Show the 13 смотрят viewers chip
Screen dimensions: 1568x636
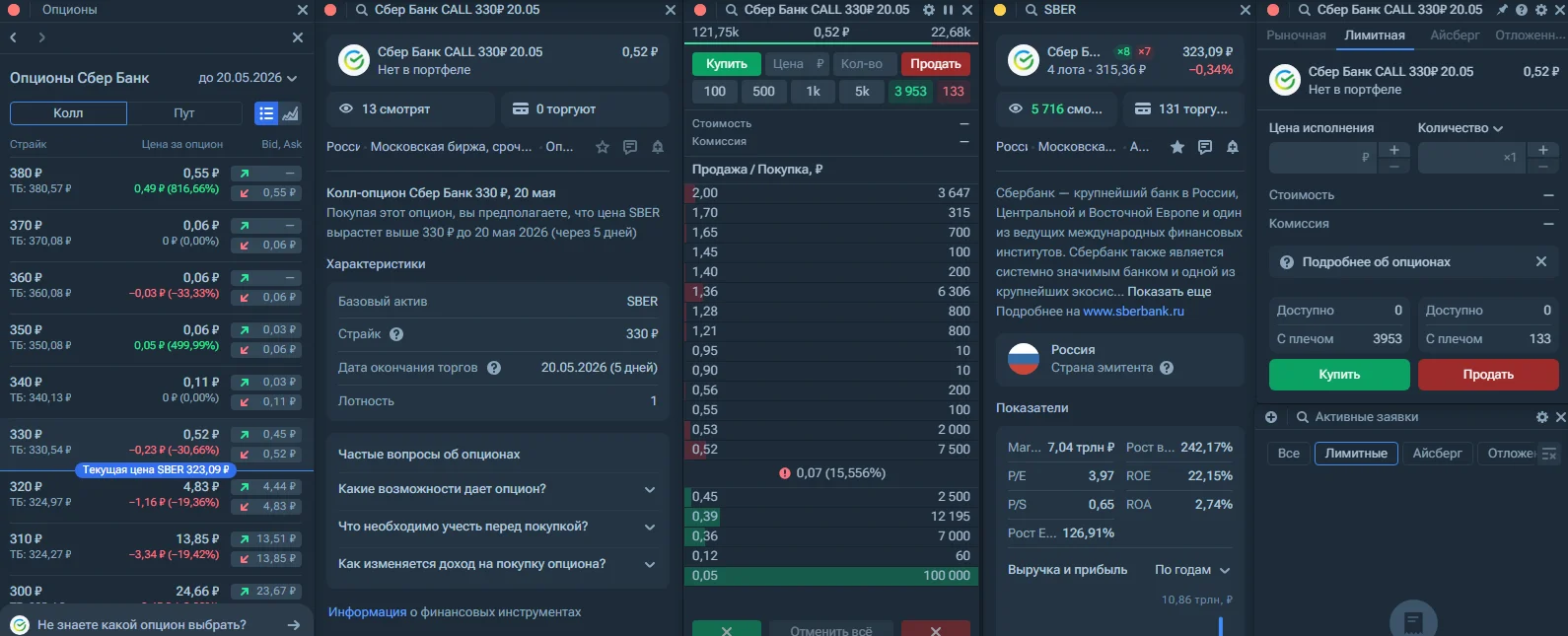(410, 109)
